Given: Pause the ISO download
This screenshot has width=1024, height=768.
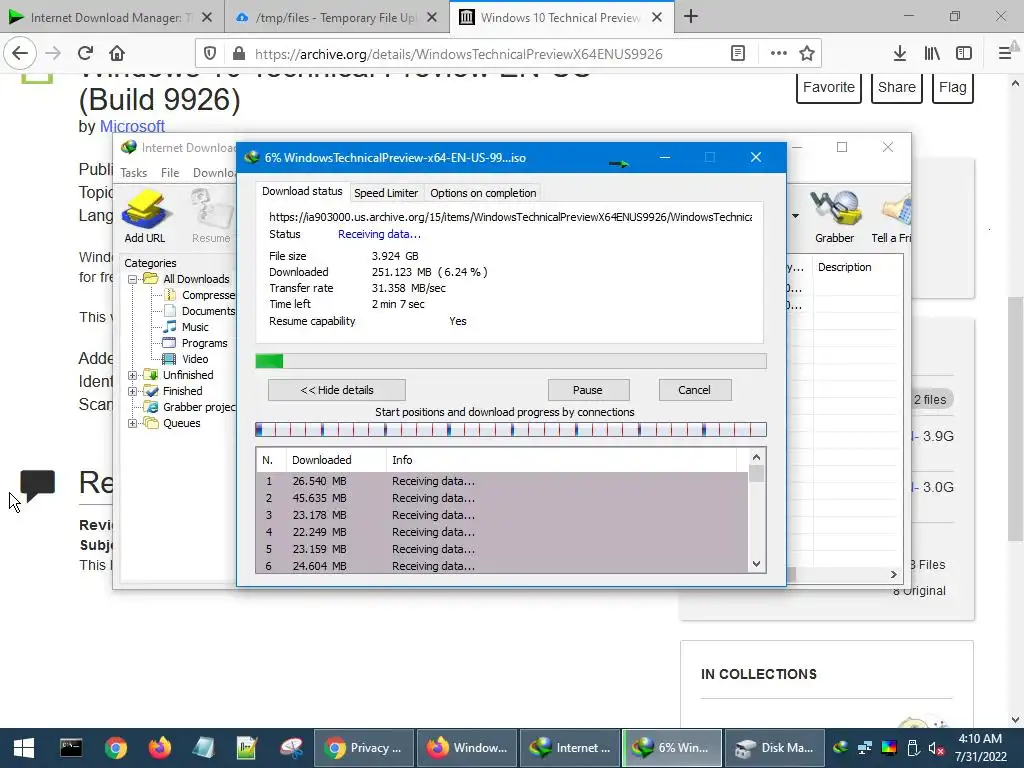Looking at the screenshot, I should pos(588,390).
